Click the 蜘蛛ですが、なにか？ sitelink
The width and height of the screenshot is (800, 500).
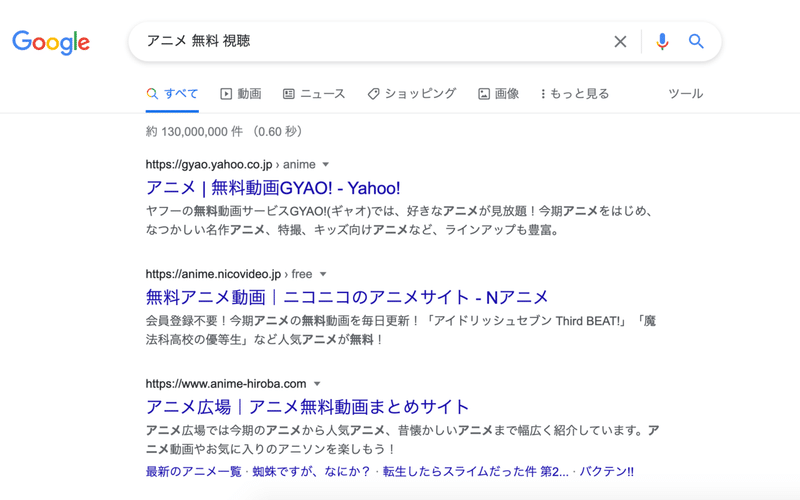(311, 471)
